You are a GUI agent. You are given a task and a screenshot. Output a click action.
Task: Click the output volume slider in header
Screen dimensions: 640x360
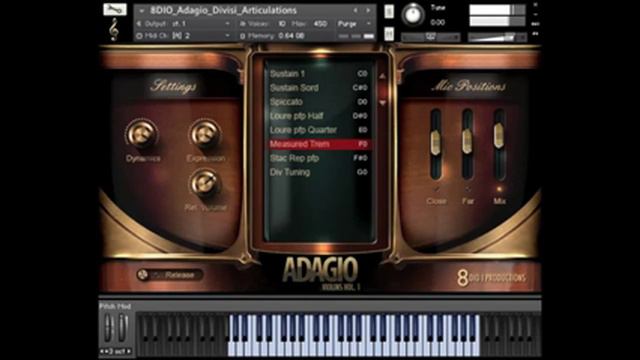pyautogui.click(x=497, y=38)
